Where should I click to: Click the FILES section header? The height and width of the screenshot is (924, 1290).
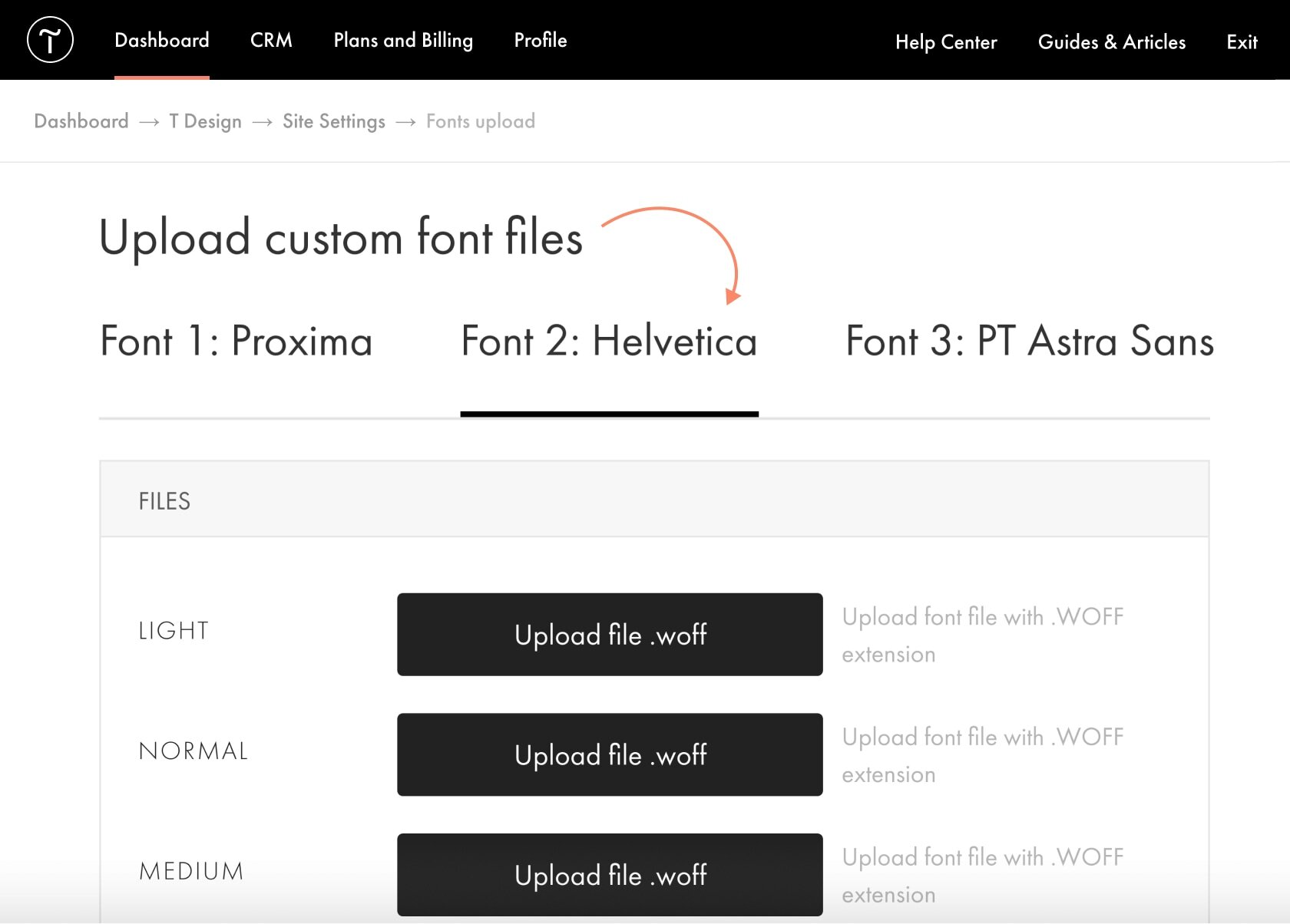(x=164, y=501)
